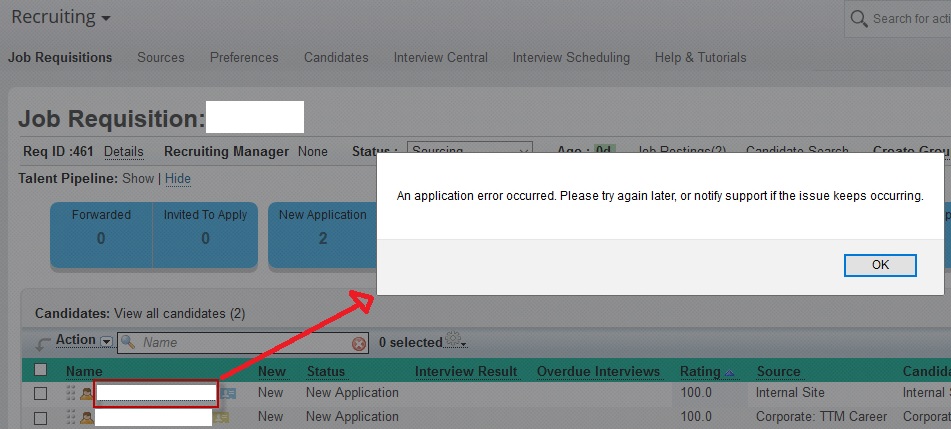This screenshot has width=951, height=429.
Task: Sort by Interview Result column
Action: pos(466,371)
